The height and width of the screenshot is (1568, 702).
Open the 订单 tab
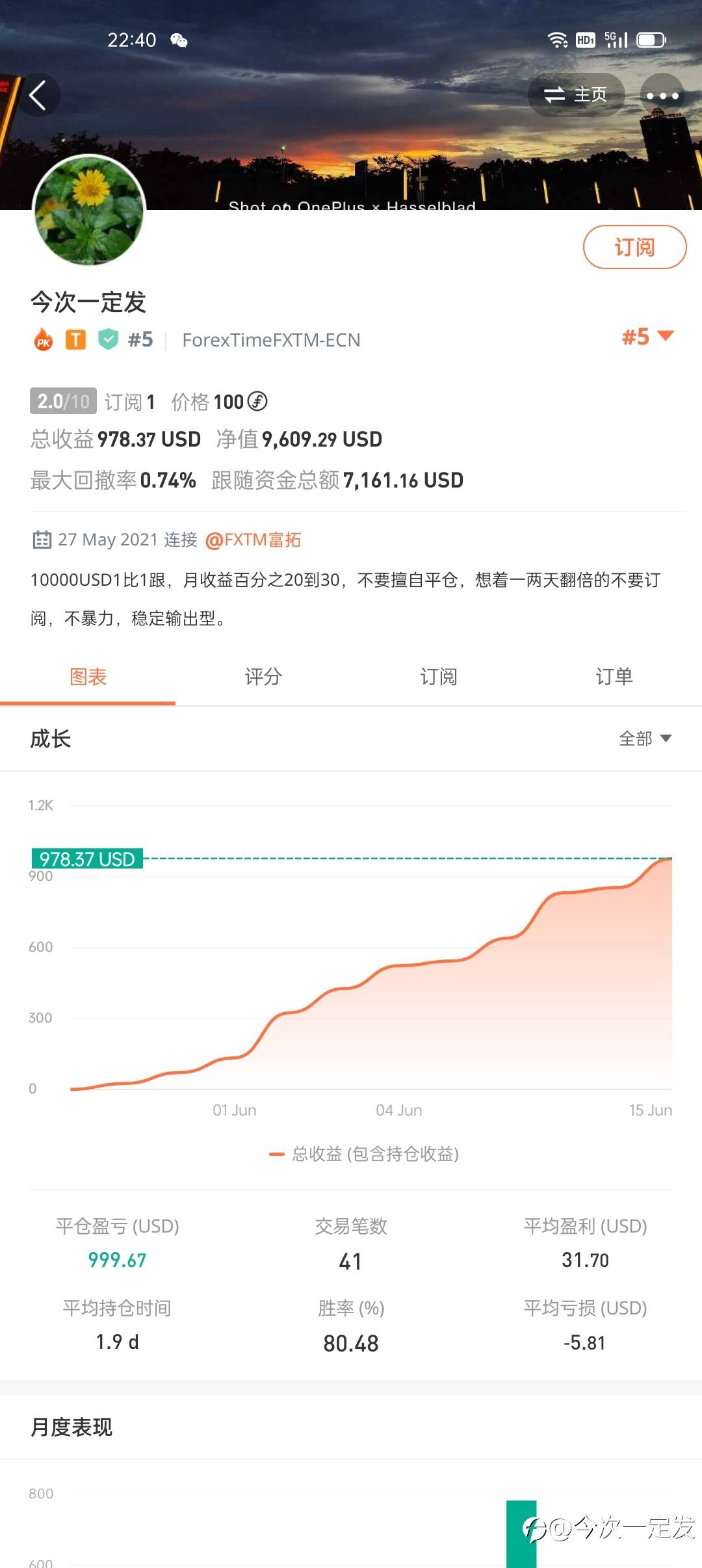point(614,677)
